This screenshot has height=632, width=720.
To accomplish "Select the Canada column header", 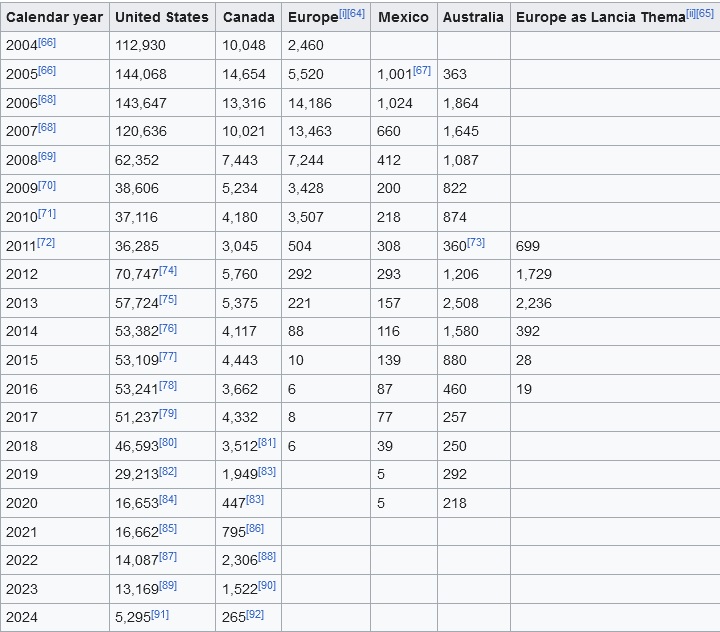I will 248,17.
